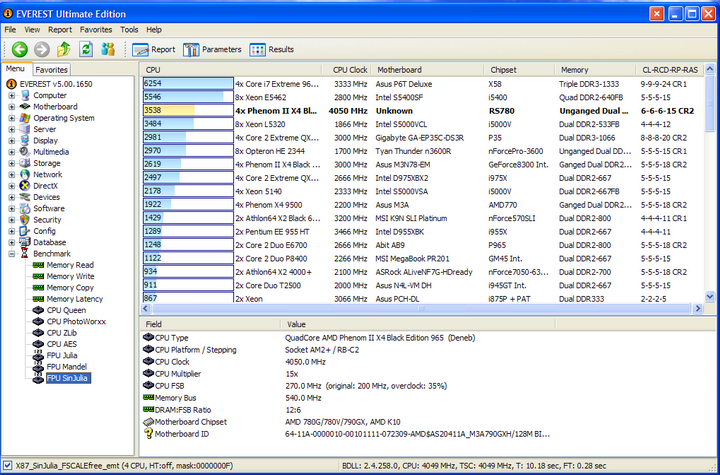Viewport: 720px width, 475px height.
Task: Click the results list scroll-down arrow
Action: tap(709, 297)
